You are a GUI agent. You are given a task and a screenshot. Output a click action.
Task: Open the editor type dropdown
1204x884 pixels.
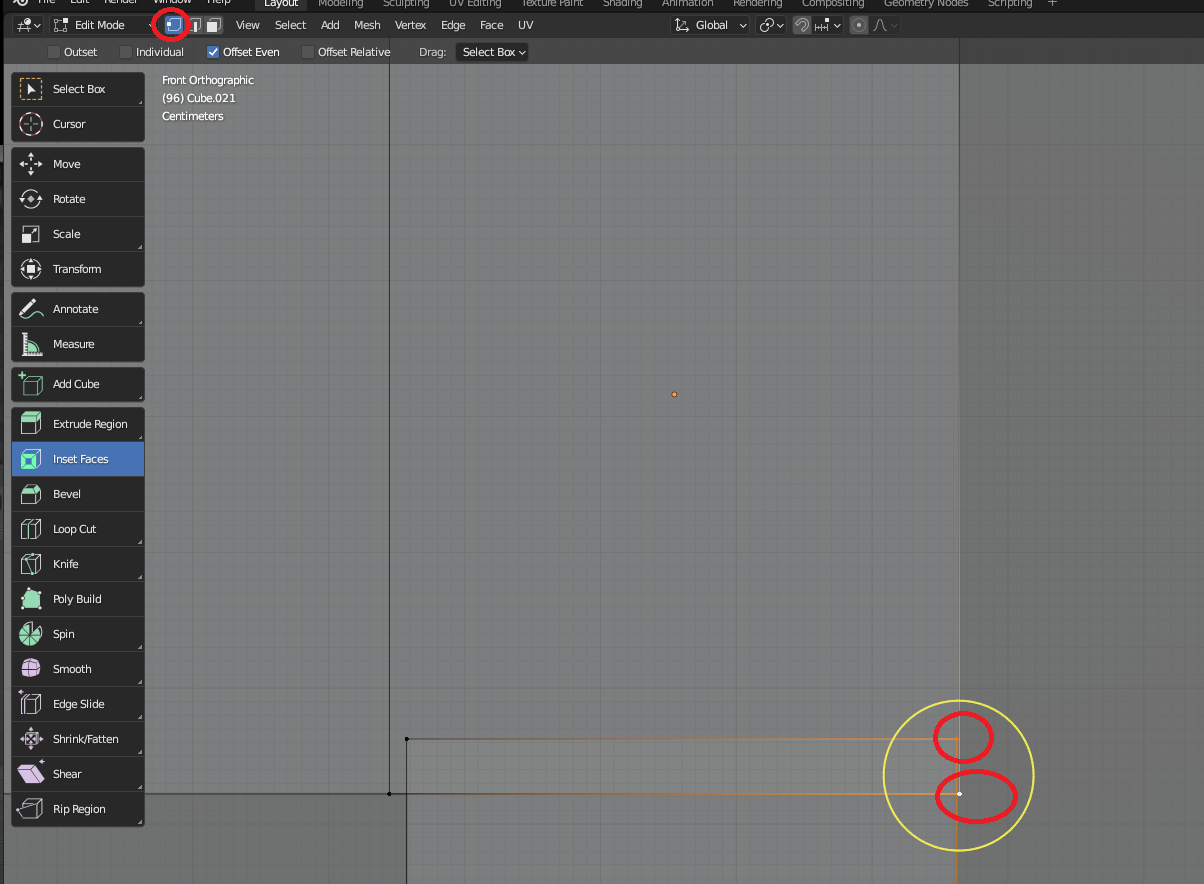28,25
